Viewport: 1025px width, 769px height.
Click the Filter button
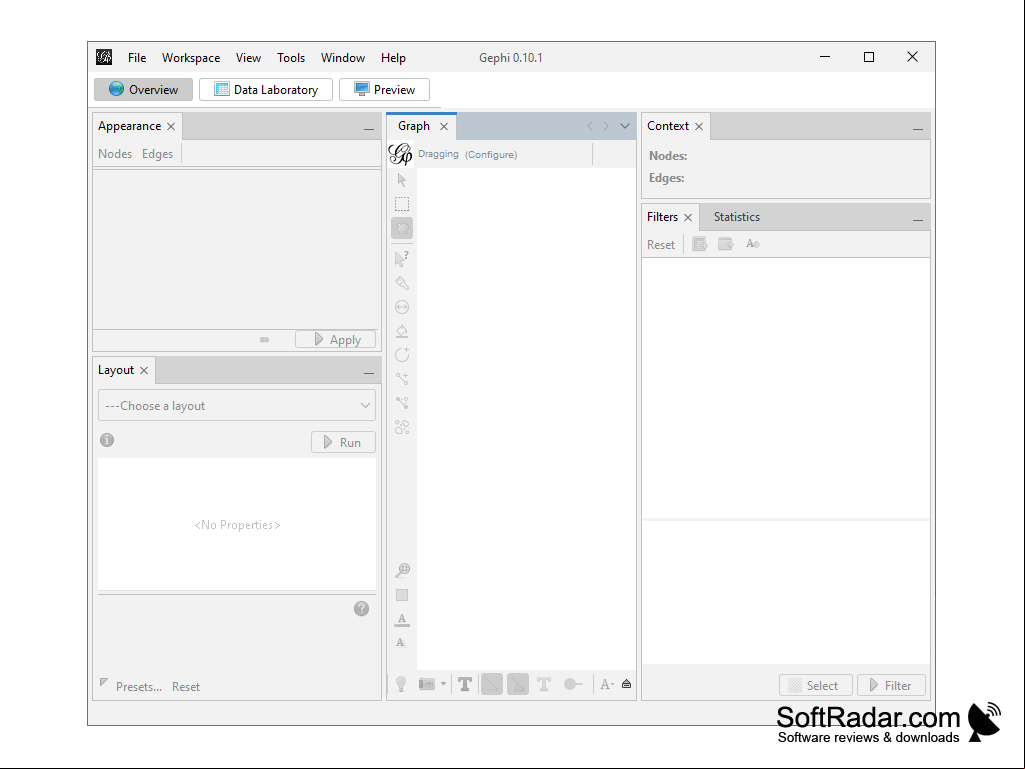(891, 685)
